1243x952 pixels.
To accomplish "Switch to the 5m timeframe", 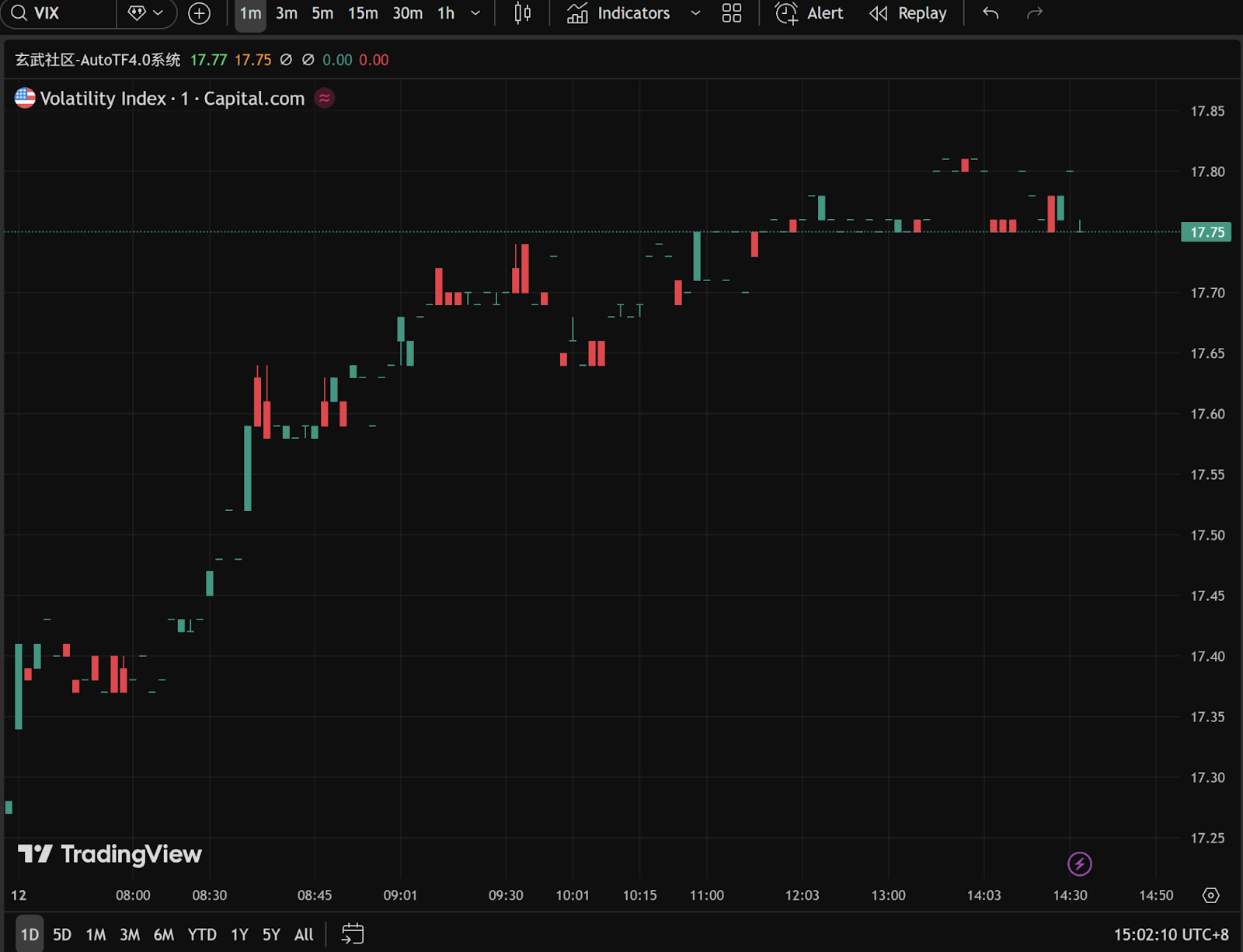I will [322, 13].
